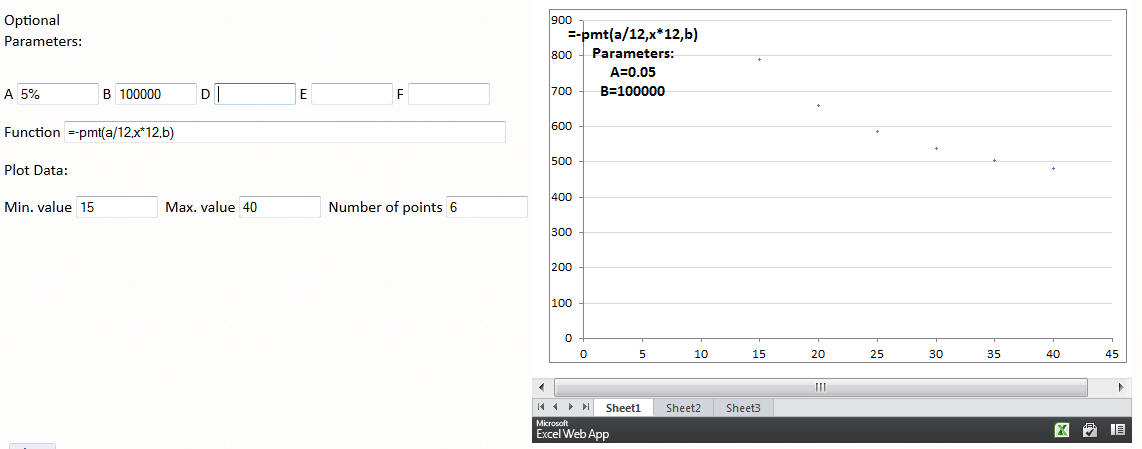
Task: Click the scroll left arrow on horizontal scrollbar
Action: pos(541,387)
